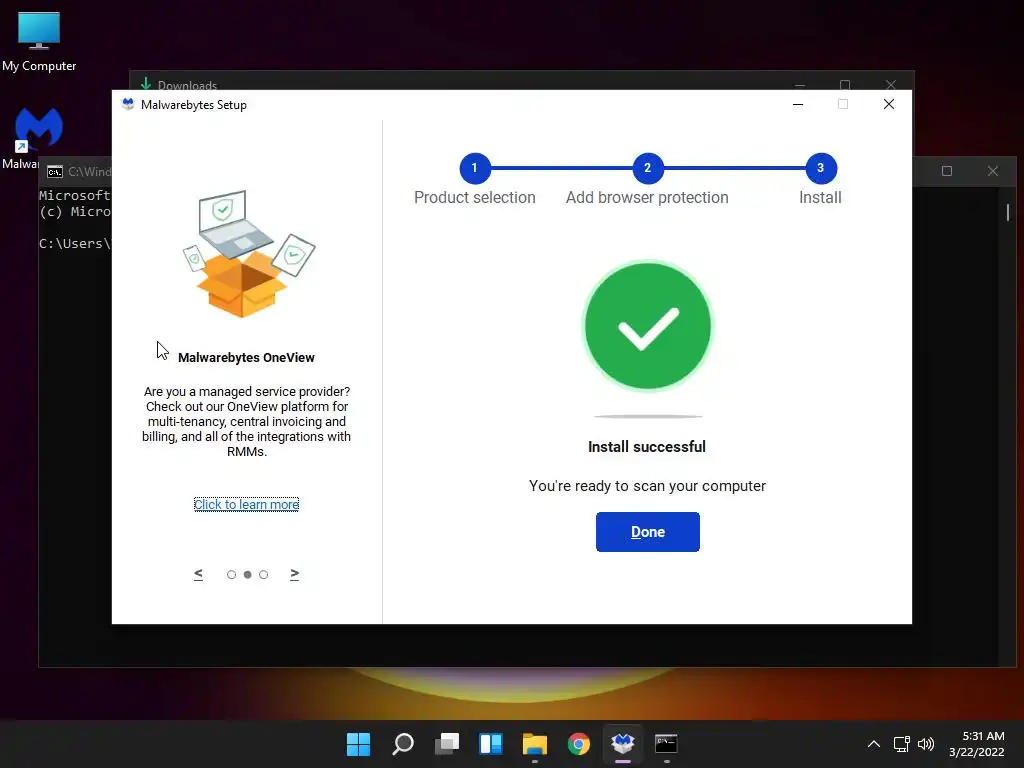Close the Malwarebytes Setup window
This screenshot has height=768, width=1024.
tap(888, 104)
